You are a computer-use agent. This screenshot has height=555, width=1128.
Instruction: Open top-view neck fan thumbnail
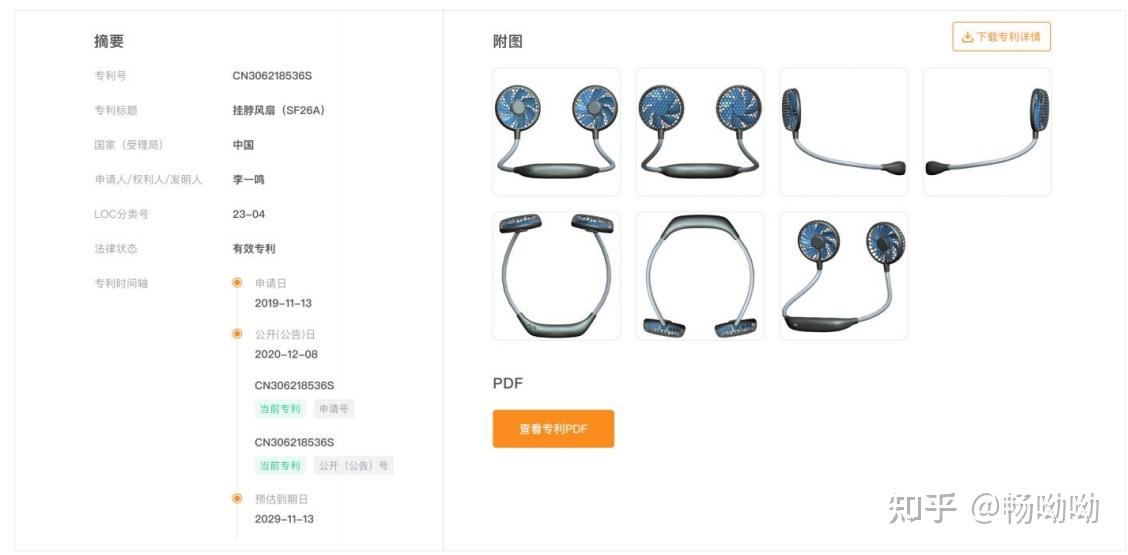(x=556, y=276)
